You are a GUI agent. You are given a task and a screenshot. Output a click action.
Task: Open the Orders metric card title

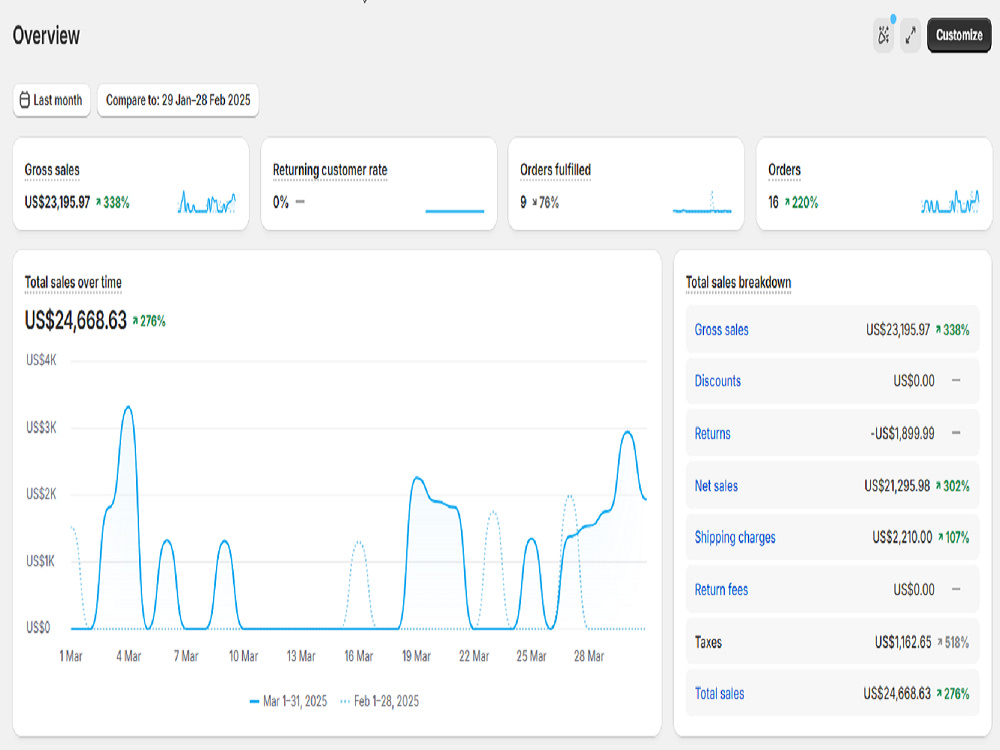(x=784, y=170)
